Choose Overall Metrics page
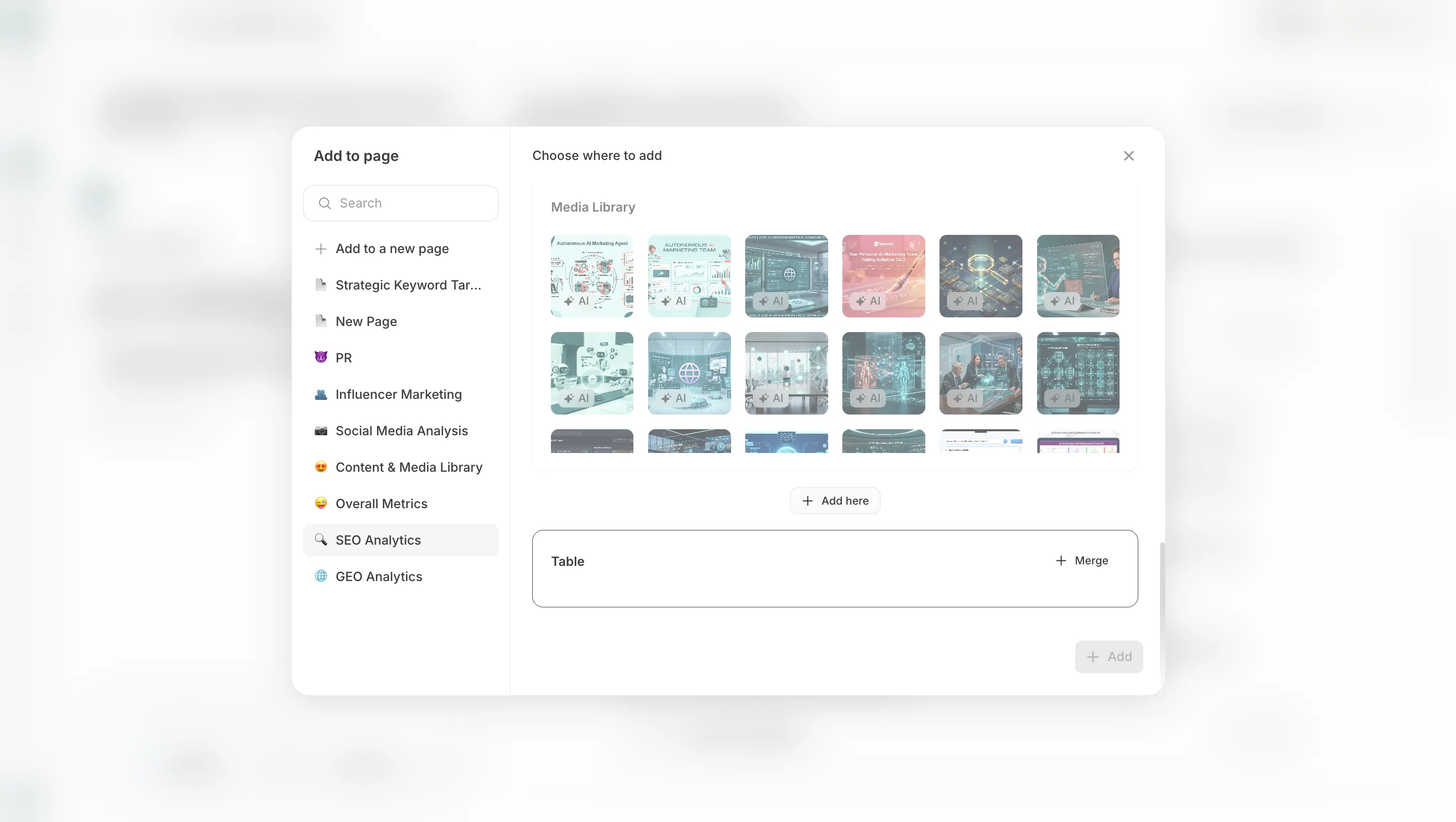 [x=401, y=504]
